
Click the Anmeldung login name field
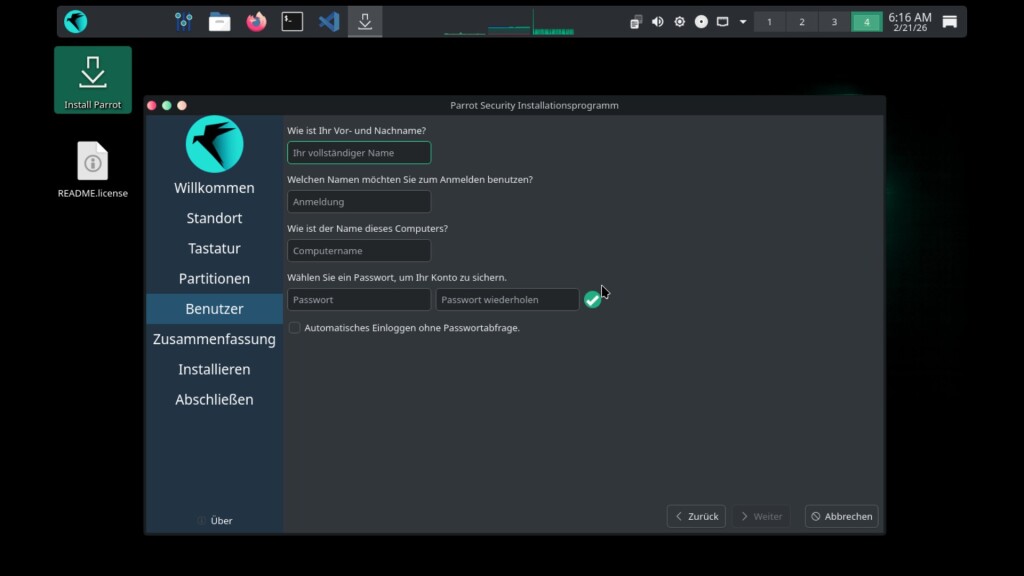click(359, 202)
